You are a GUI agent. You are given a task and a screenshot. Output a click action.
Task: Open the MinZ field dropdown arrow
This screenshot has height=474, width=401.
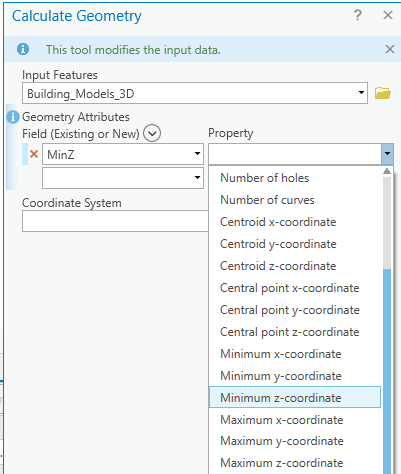pyautogui.click(x=197, y=154)
